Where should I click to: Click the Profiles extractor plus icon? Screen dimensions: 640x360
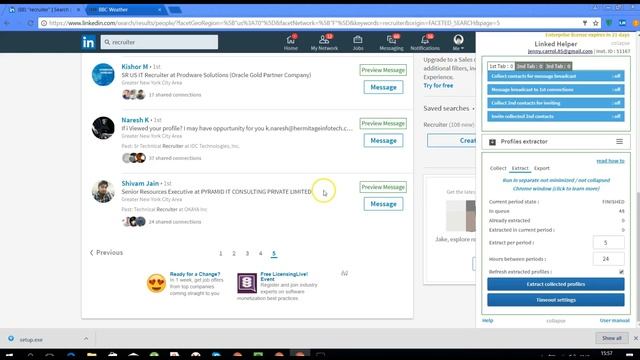coord(492,142)
